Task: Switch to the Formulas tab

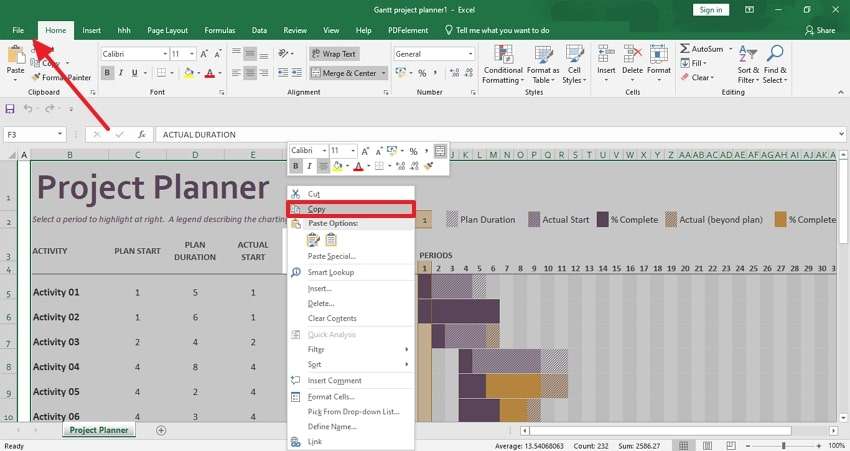Action: click(x=220, y=30)
